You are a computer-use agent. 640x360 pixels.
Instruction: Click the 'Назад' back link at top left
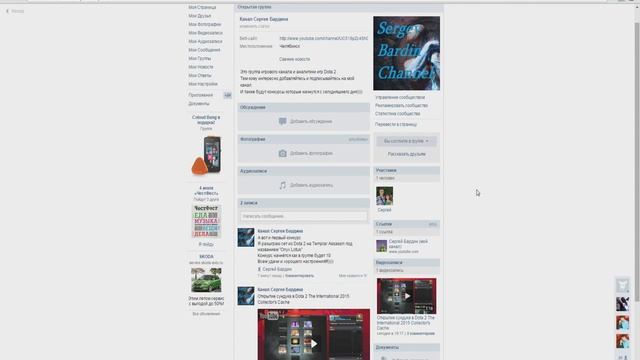tap(15, 11)
